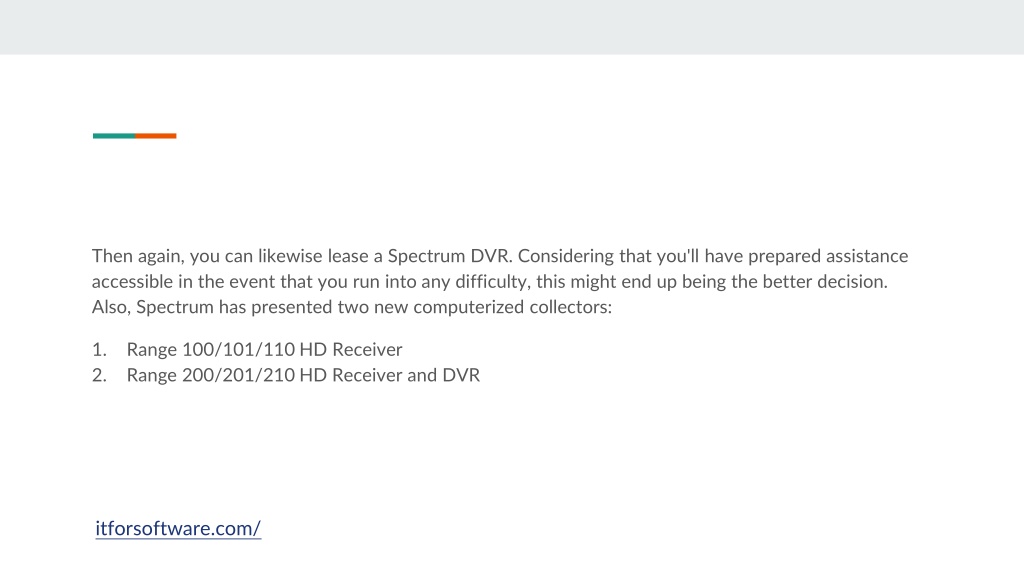Click the teal segment of accent bar
Image resolution: width=1024 pixels, height=576 pixels.
[114, 136]
